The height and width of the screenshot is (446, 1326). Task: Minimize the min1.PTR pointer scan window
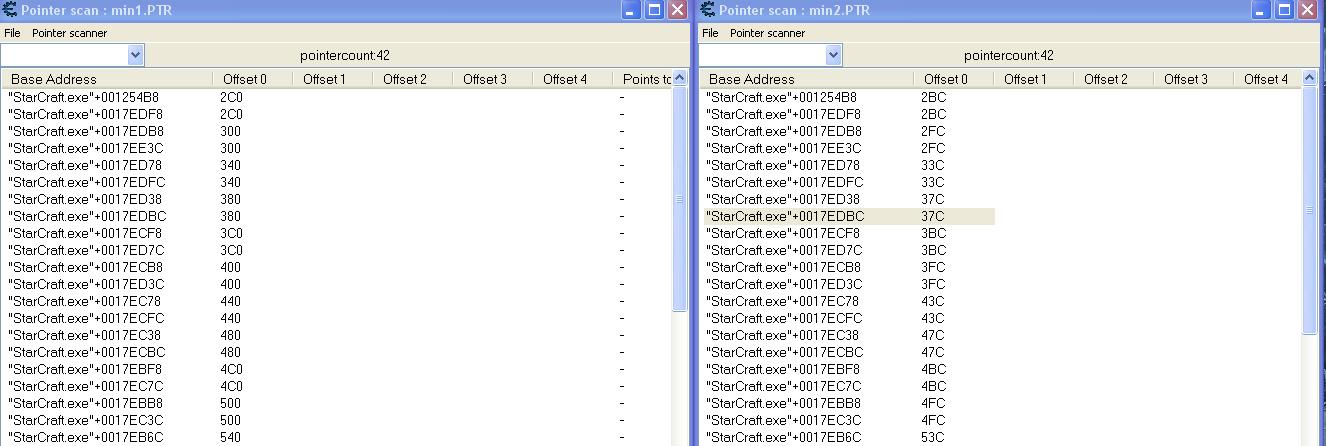(631, 10)
